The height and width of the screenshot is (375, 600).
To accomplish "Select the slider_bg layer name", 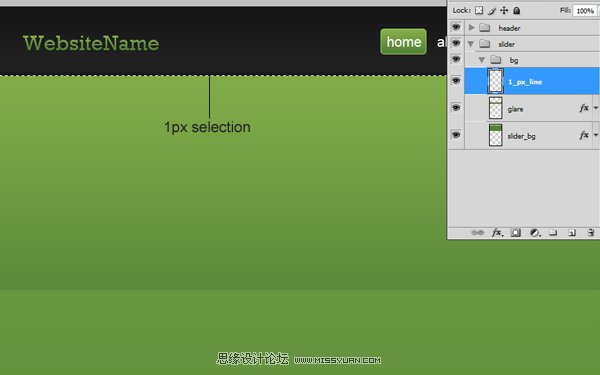I will coord(521,136).
